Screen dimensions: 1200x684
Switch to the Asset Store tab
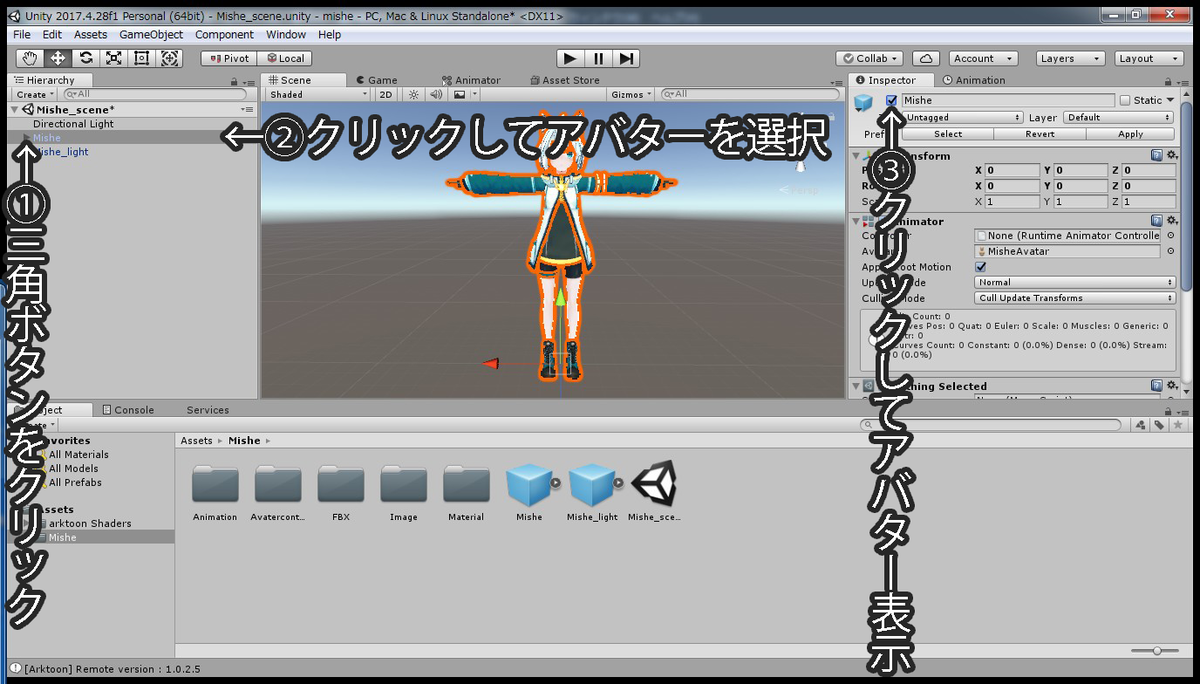(x=563, y=80)
